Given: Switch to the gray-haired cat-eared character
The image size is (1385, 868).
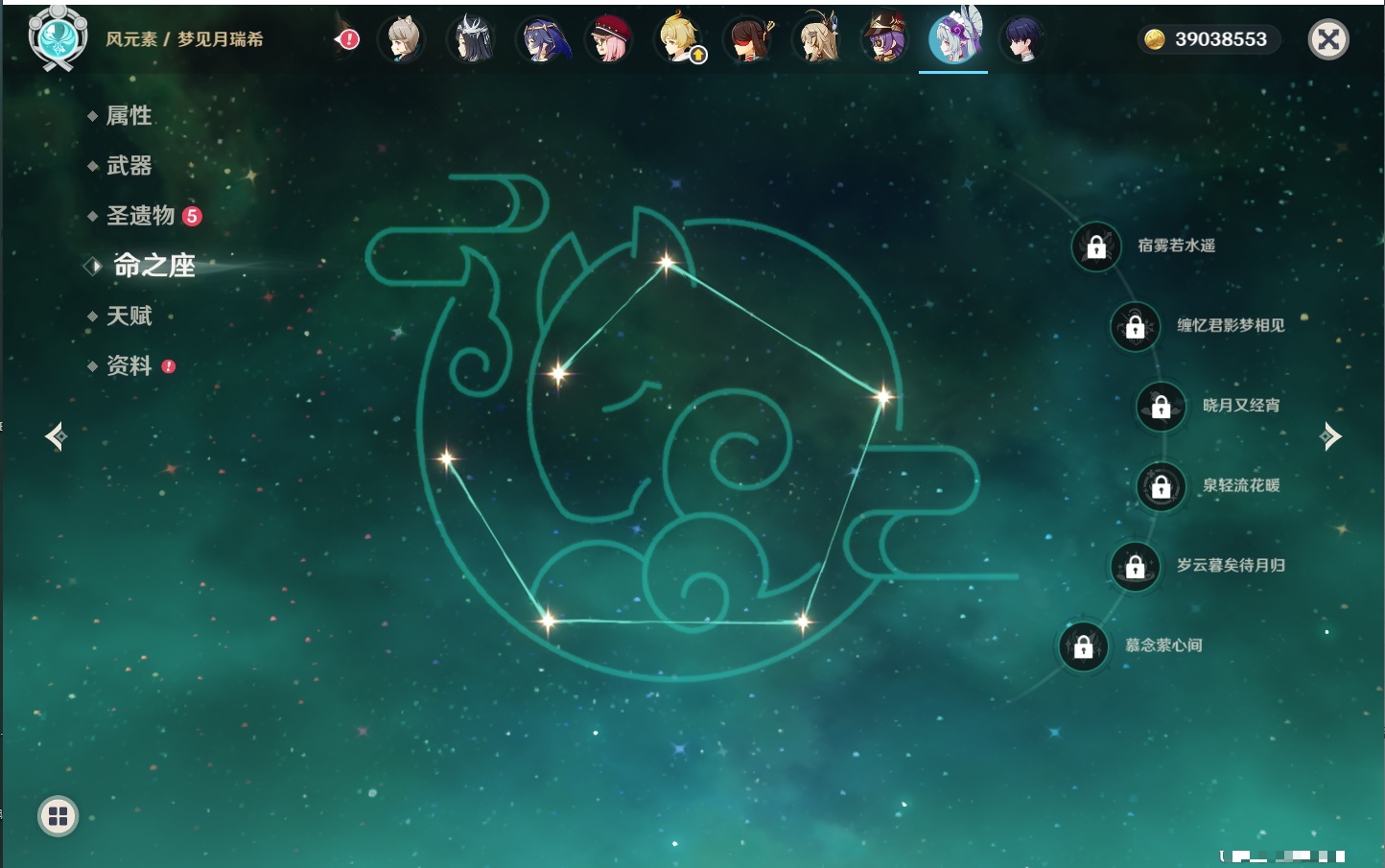Looking at the screenshot, I should 402,39.
